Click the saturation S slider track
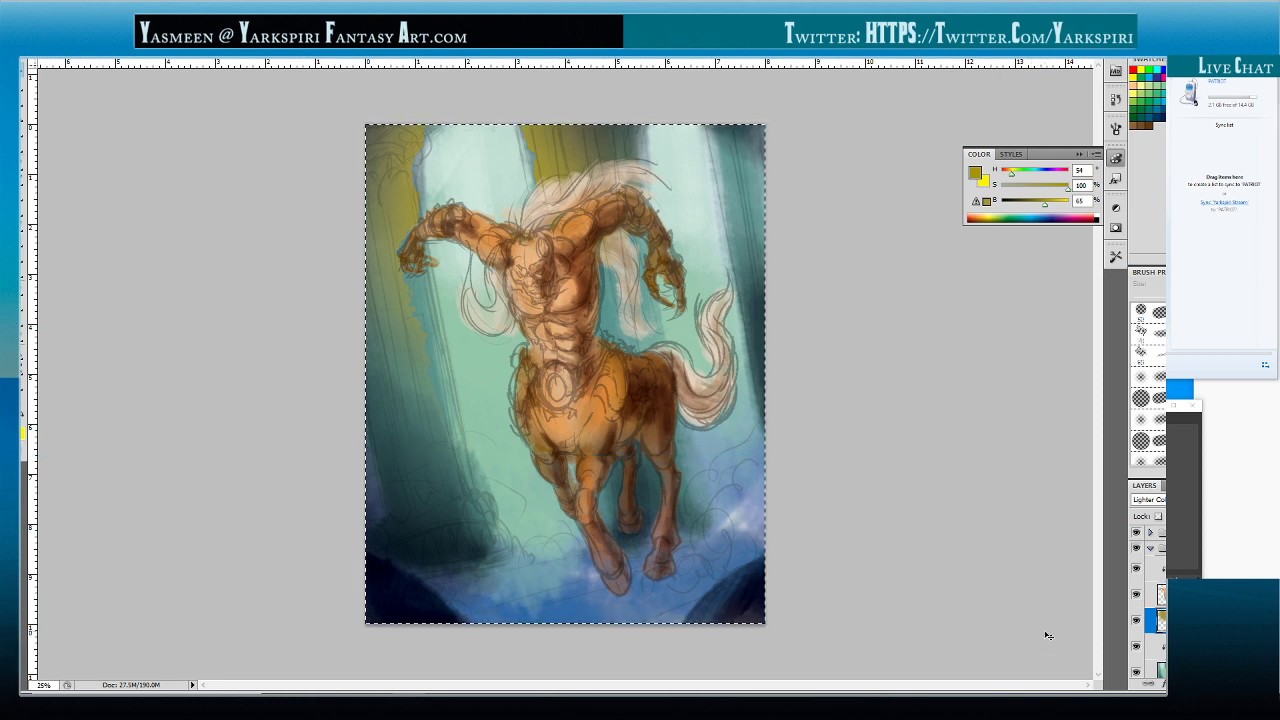This screenshot has width=1280, height=720. 1034,185
